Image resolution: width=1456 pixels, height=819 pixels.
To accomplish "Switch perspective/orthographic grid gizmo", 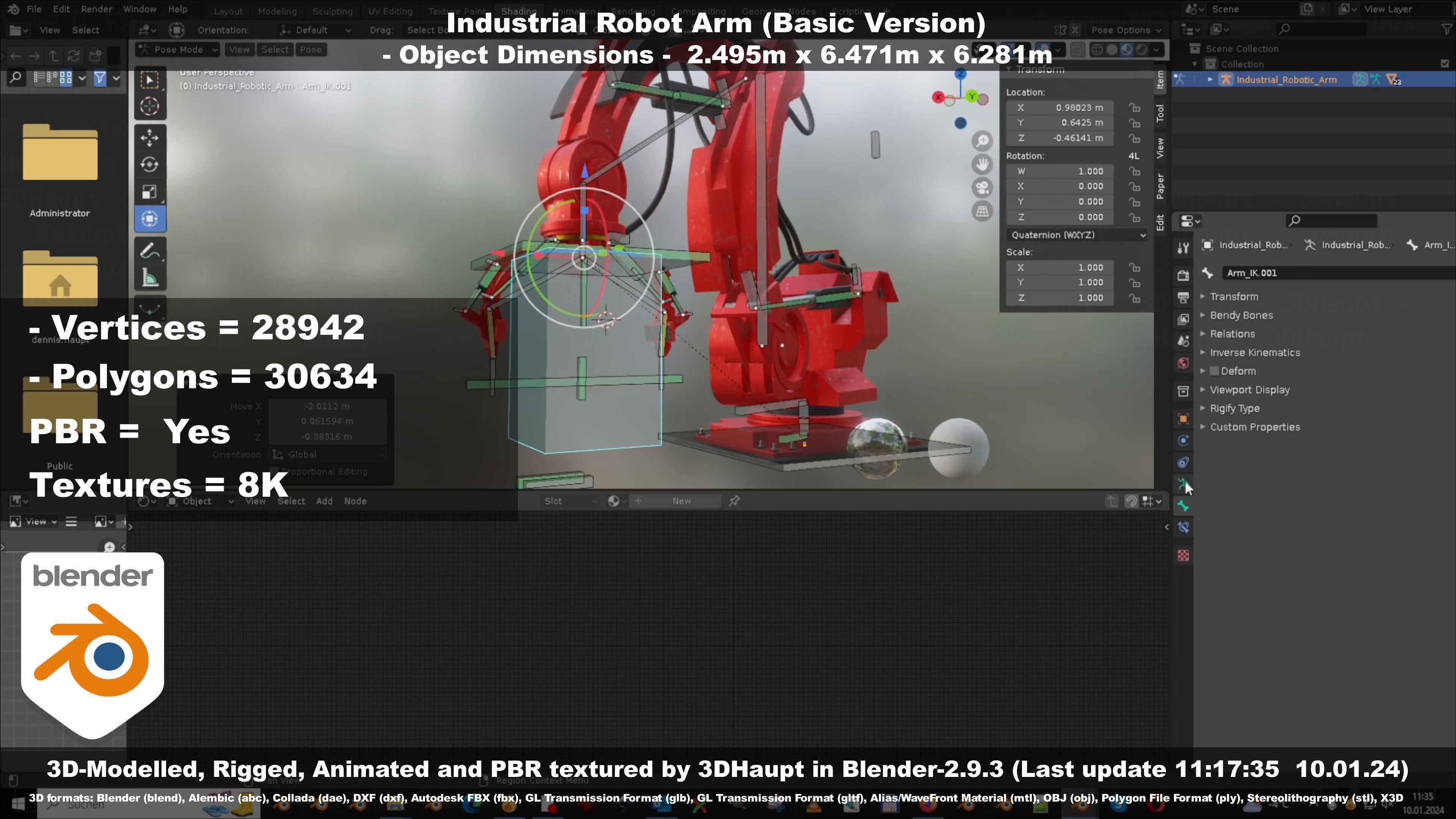I will [982, 212].
